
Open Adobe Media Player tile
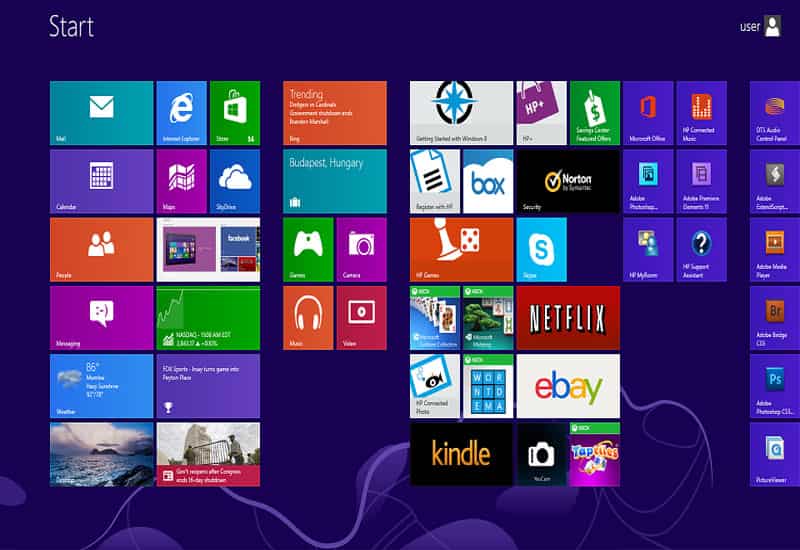click(x=775, y=249)
